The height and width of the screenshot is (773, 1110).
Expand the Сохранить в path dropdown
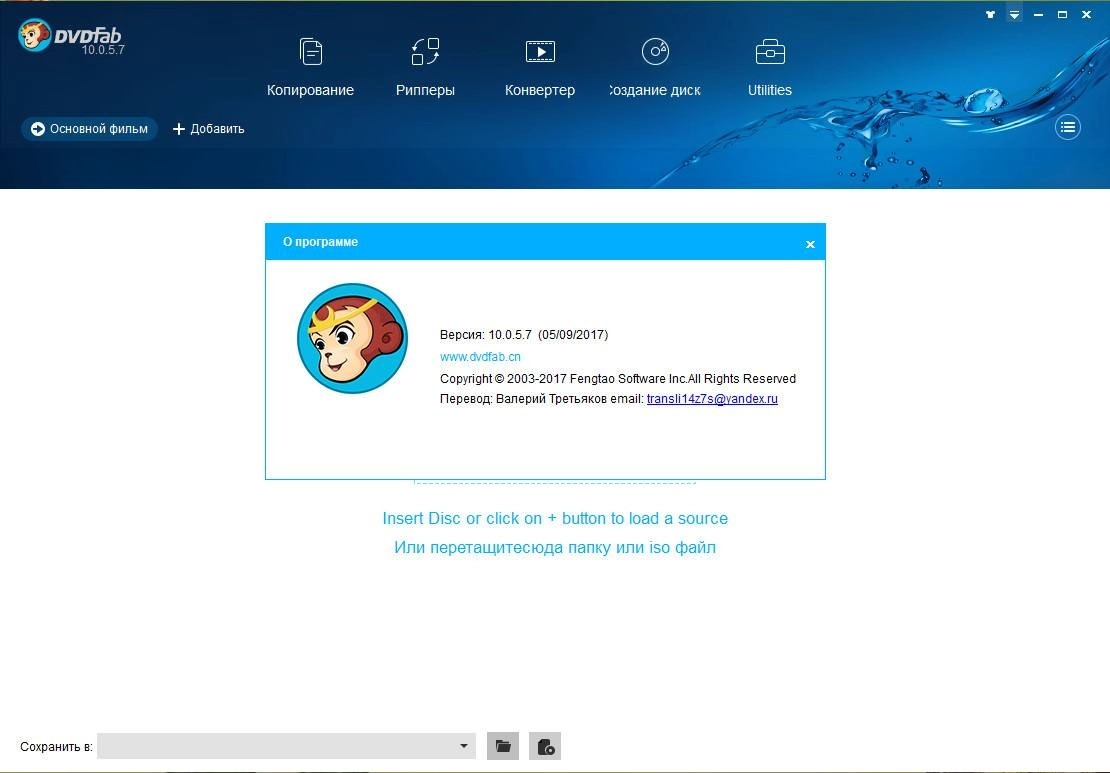[x=464, y=746]
